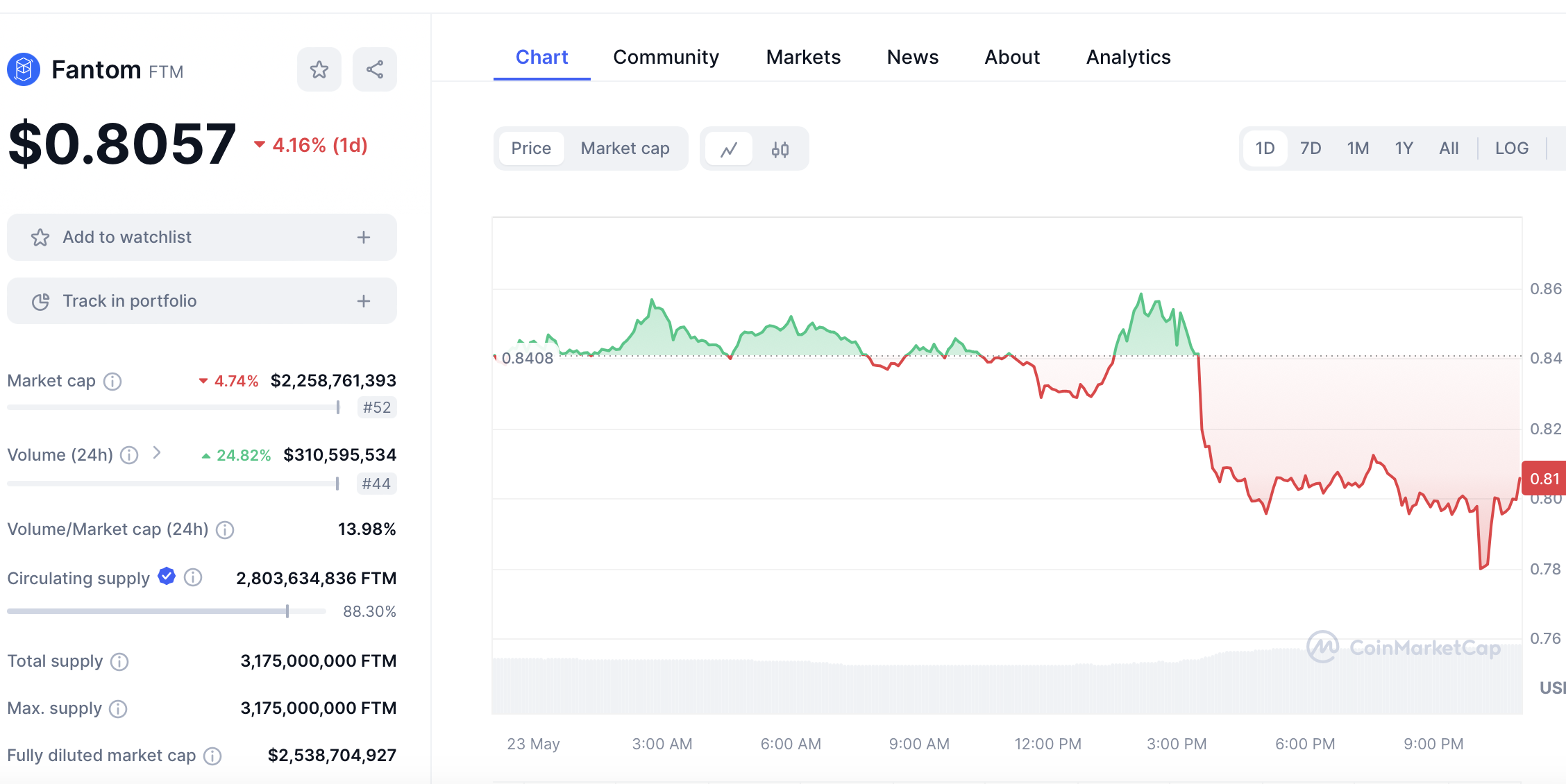
Task: Switch to candlestick chart icon
Action: (x=780, y=149)
